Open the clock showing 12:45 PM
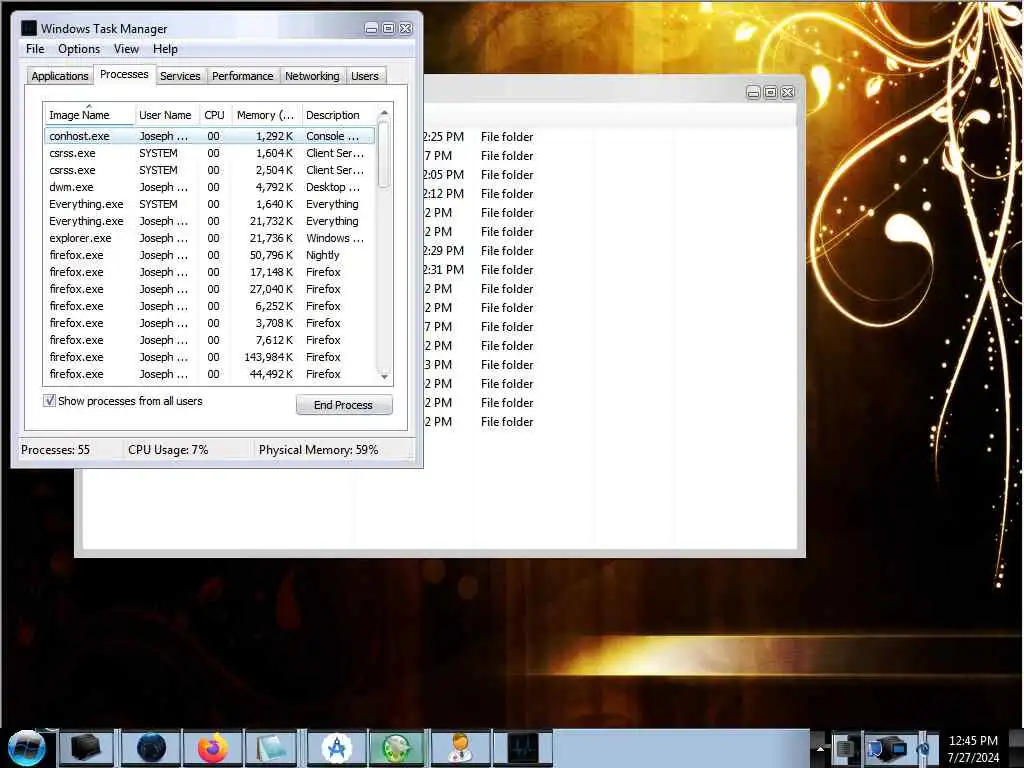The width and height of the screenshot is (1024, 768). click(x=973, y=748)
